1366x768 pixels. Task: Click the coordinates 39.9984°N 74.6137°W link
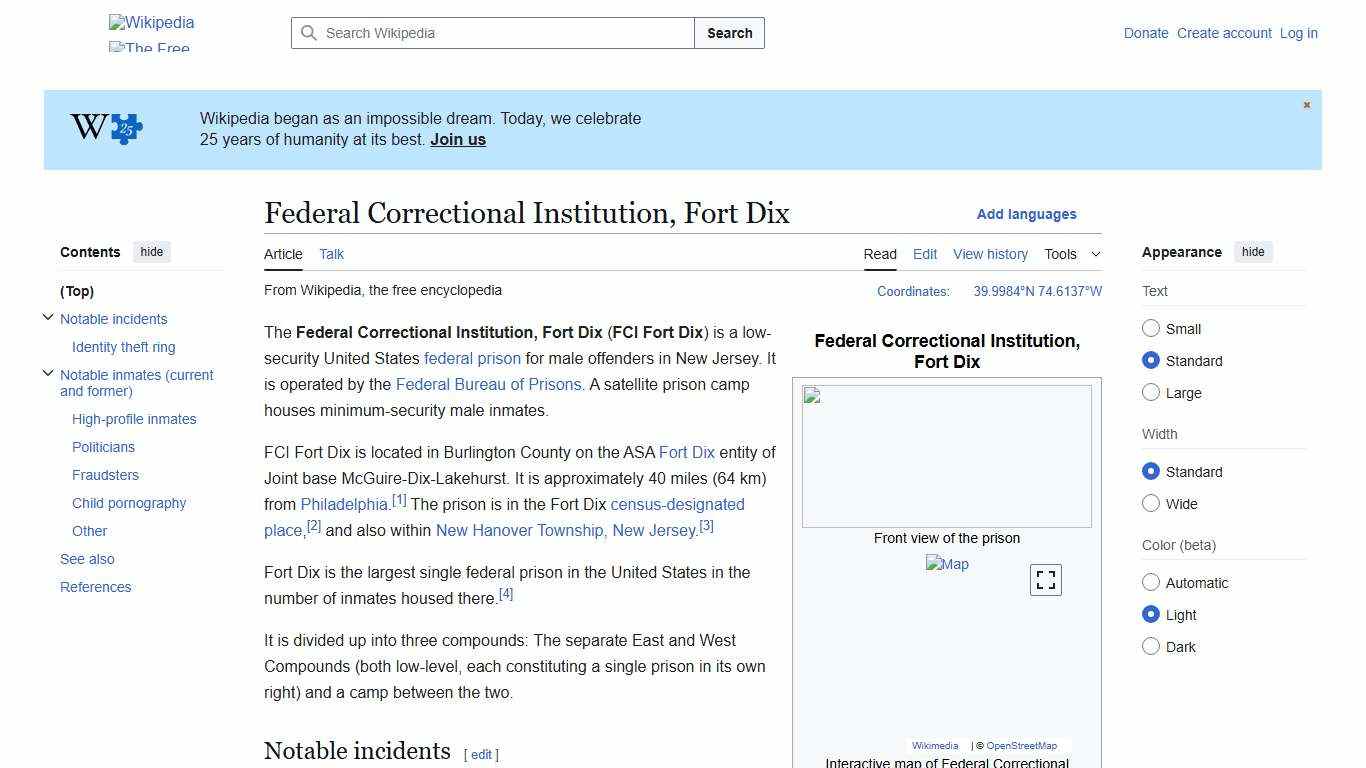pos(1037,291)
